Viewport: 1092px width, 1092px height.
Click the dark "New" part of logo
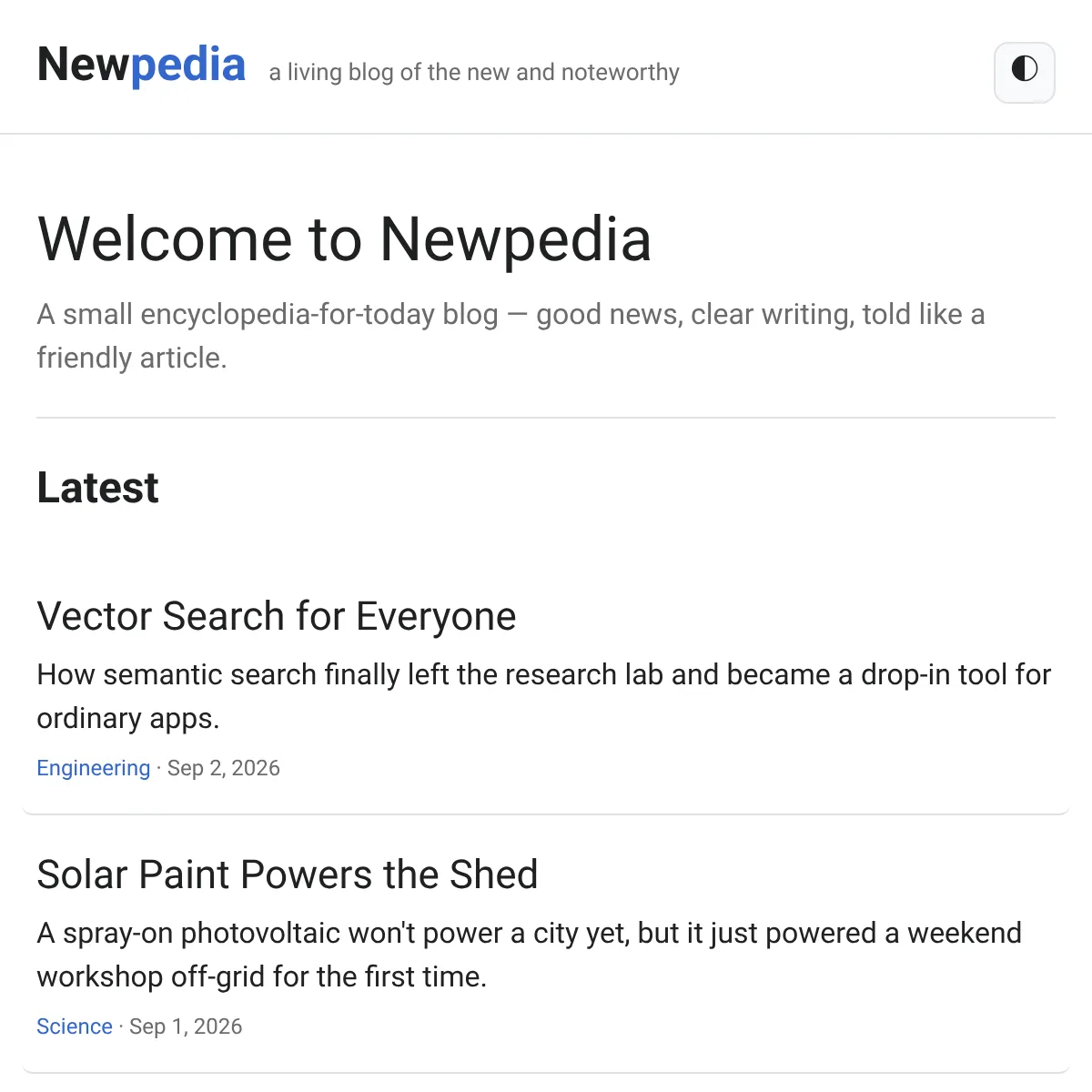pyautogui.click(x=84, y=65)
